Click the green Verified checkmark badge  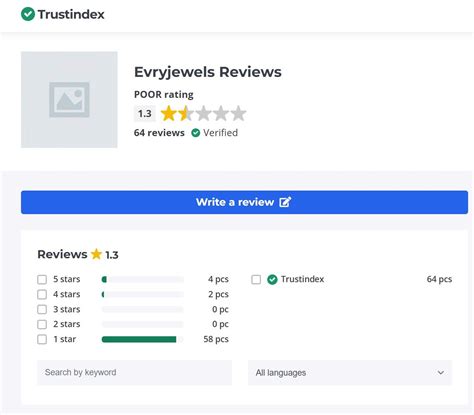[x=196, y=133]
